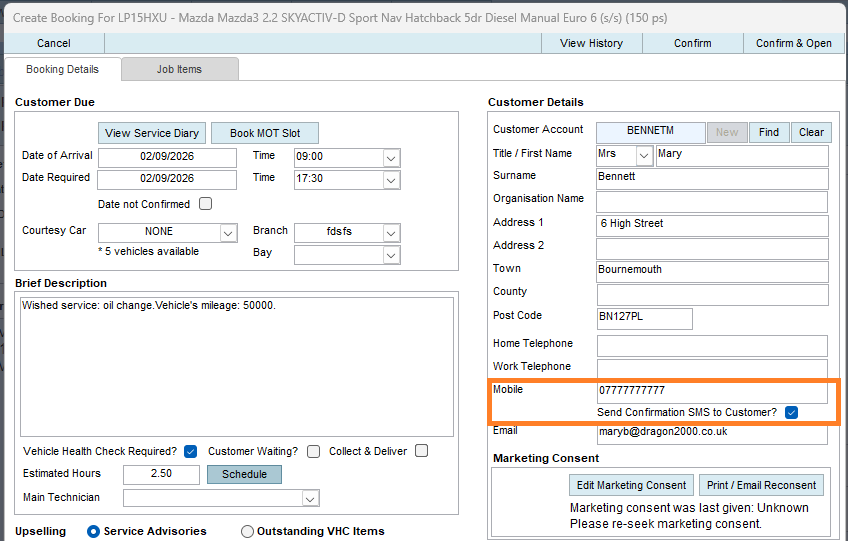Edit the Email field maryb@dragon2000.co.uk
The height and width of the screenshot is (541, 848).
coord(712,434)
